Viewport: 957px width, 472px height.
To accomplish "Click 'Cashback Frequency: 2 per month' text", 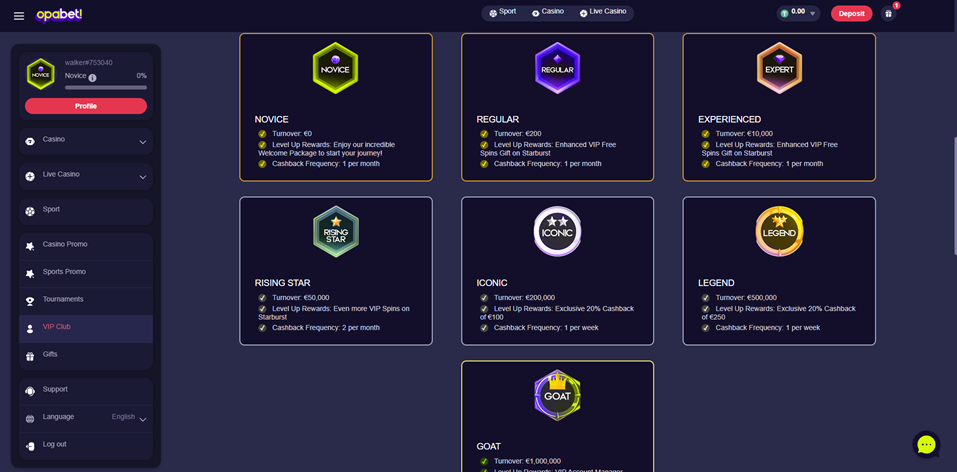I will click(325, 328).
